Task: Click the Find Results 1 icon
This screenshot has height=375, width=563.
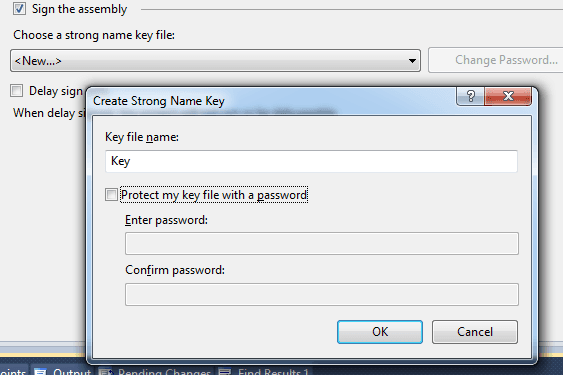Action: coord(225,371)
